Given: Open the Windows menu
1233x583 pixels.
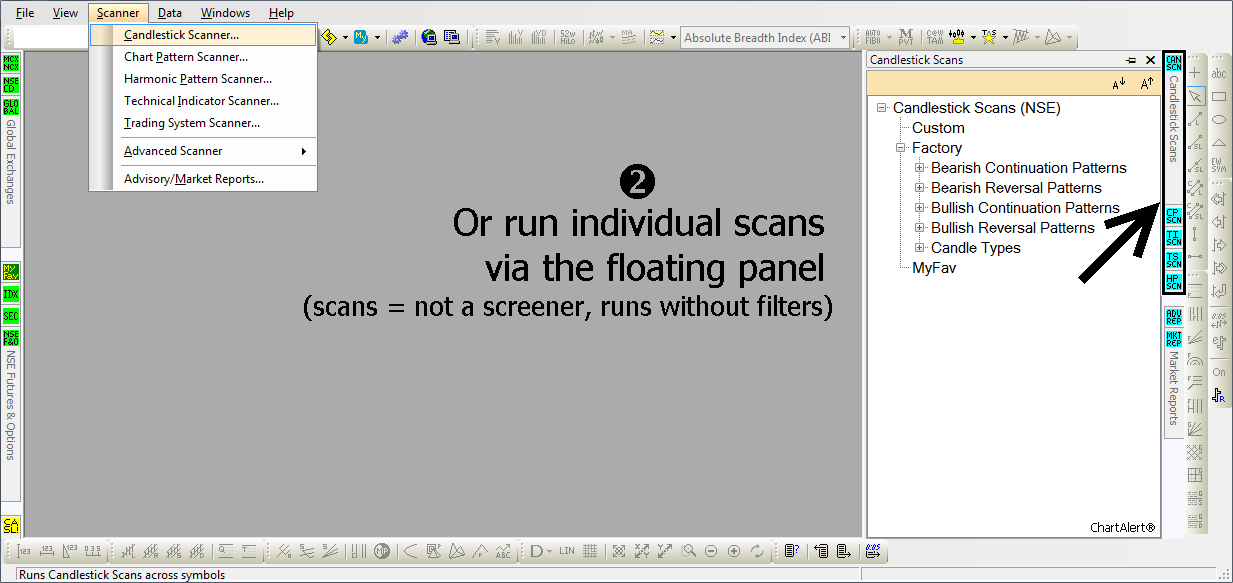Looking at the screenshot, I should (225, 13).
